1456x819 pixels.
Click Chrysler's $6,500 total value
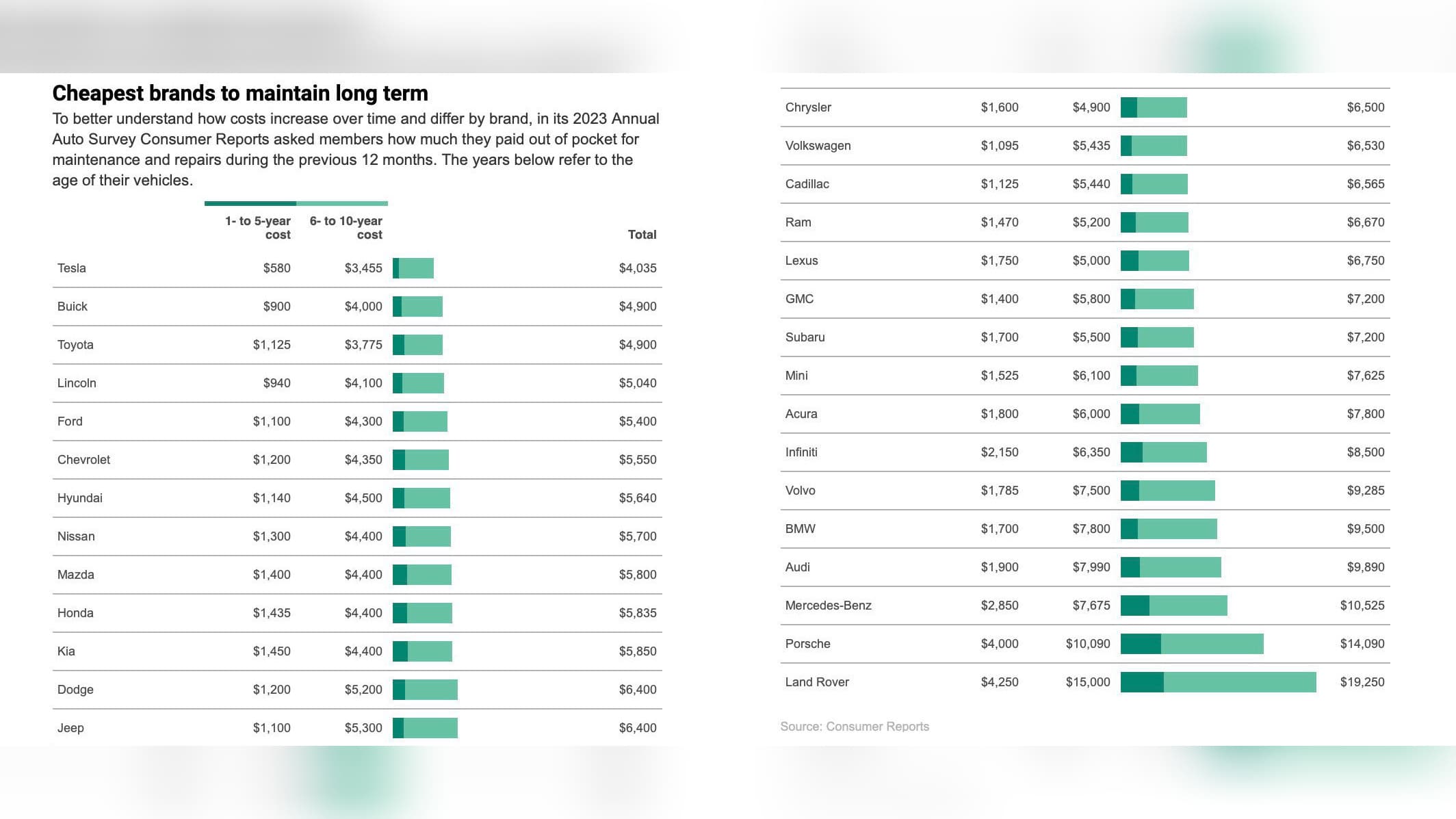[1365, 107]
